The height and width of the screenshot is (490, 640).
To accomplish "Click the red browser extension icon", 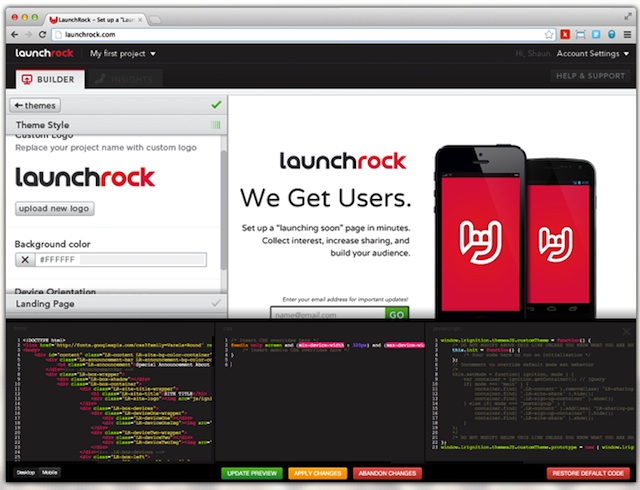I will (x=565, y=34).
